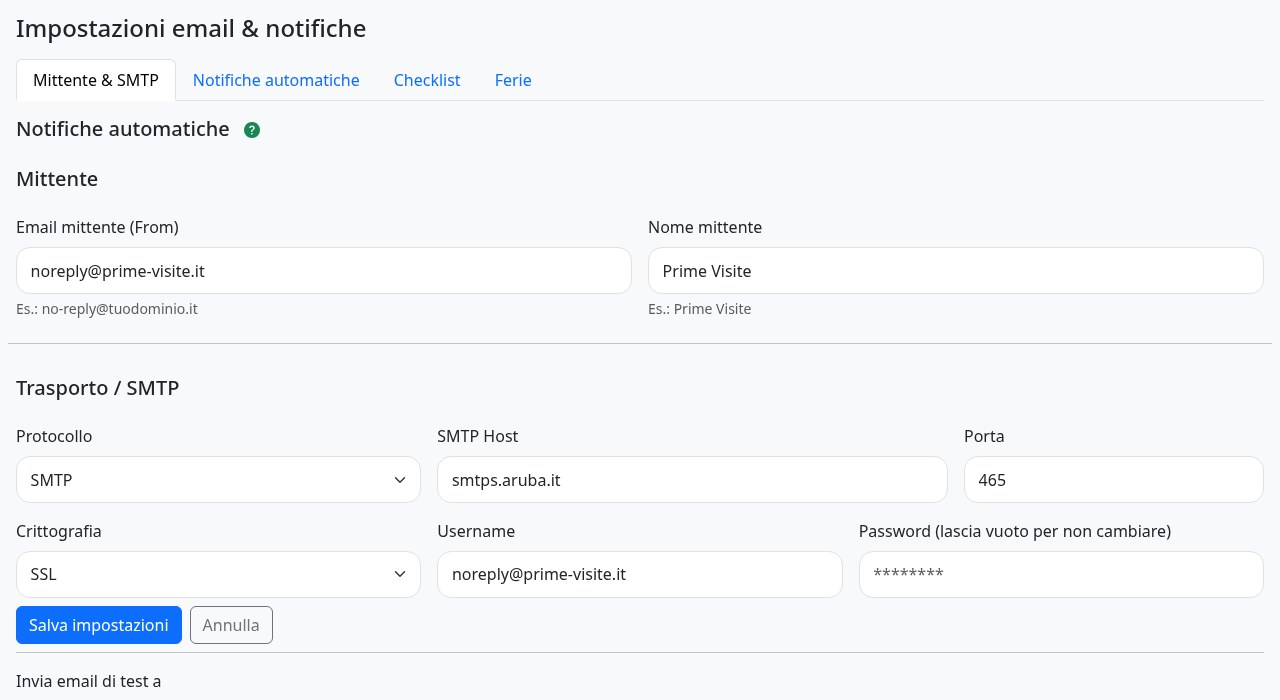The width and height of the screenshot is (1280, 700).
Task: Open the Checklist tab
Action: [427, 80]
